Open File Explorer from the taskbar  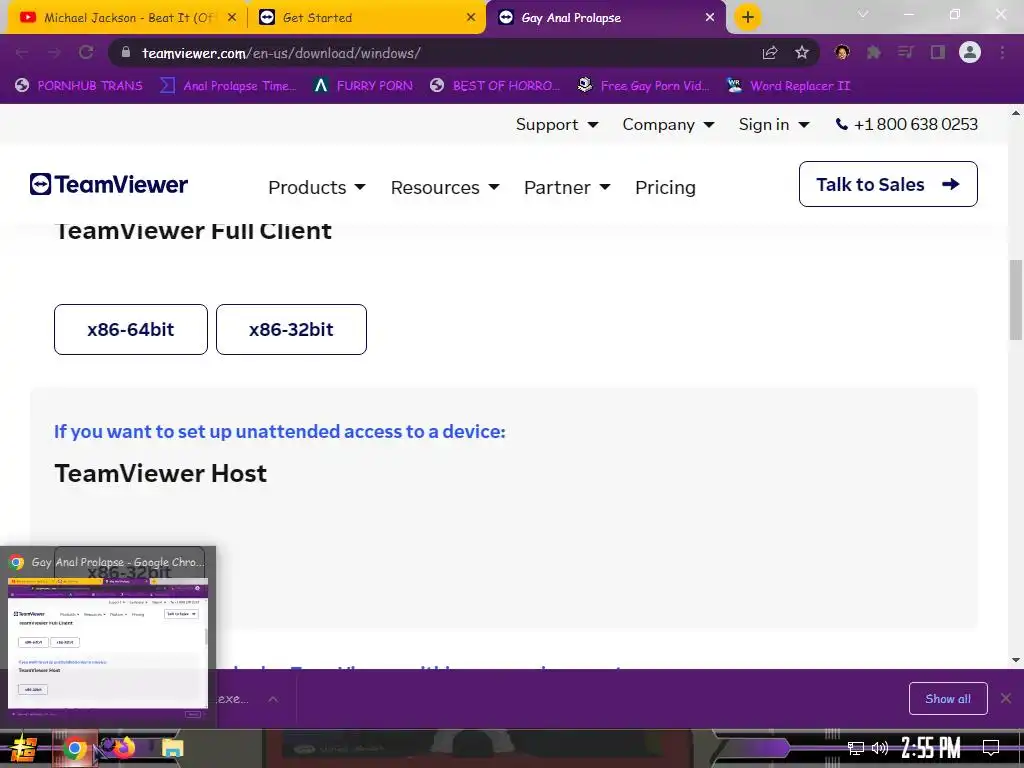[172, 748]
